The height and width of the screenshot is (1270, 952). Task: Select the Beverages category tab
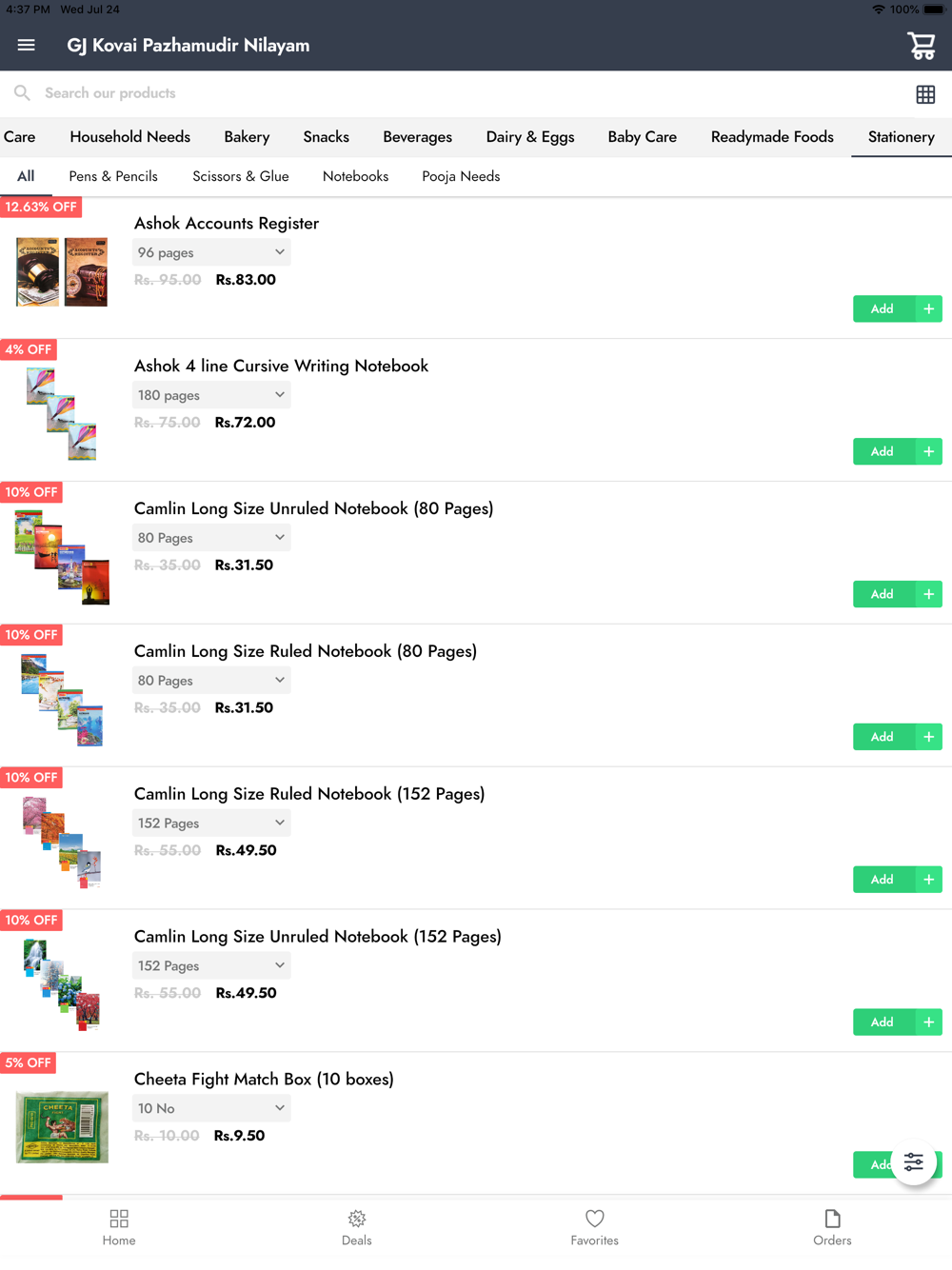click(x=417, y=137)
